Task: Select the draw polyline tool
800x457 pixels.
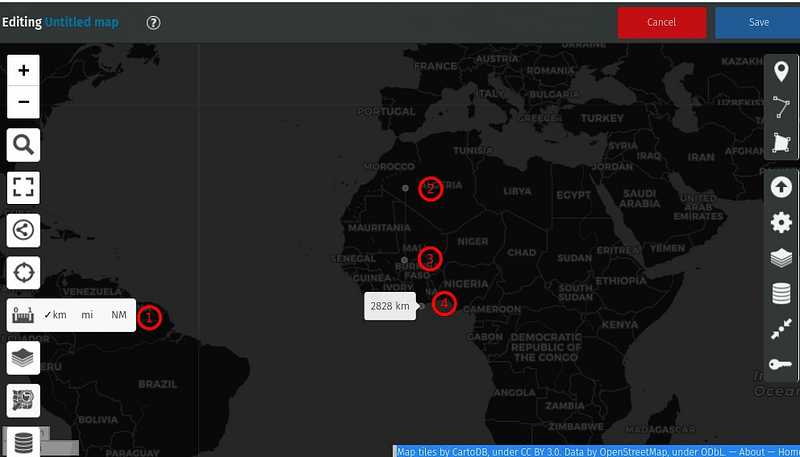Action: tap(781, 107)
